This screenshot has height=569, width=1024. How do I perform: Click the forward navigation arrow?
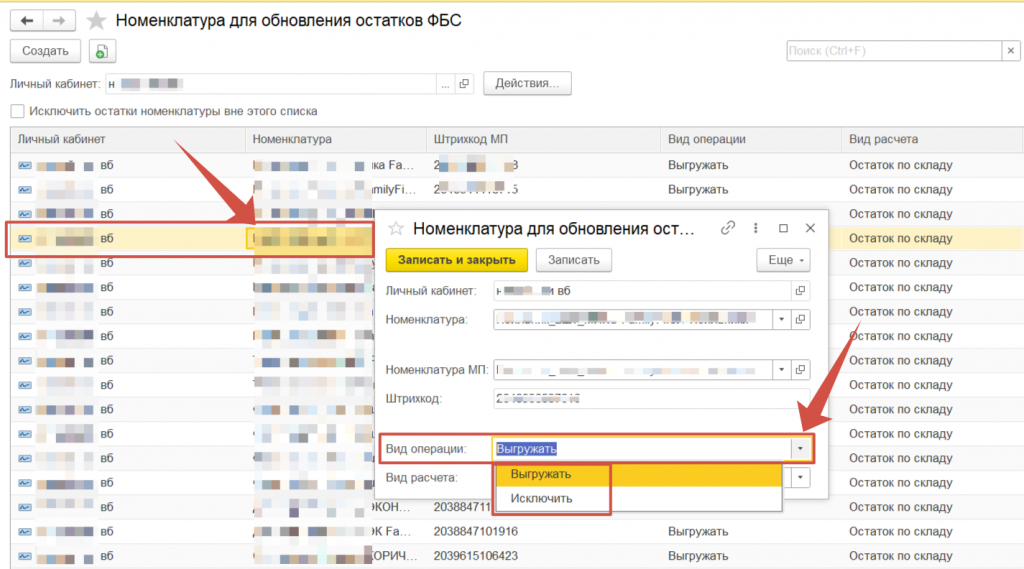(x=59, y=20)
